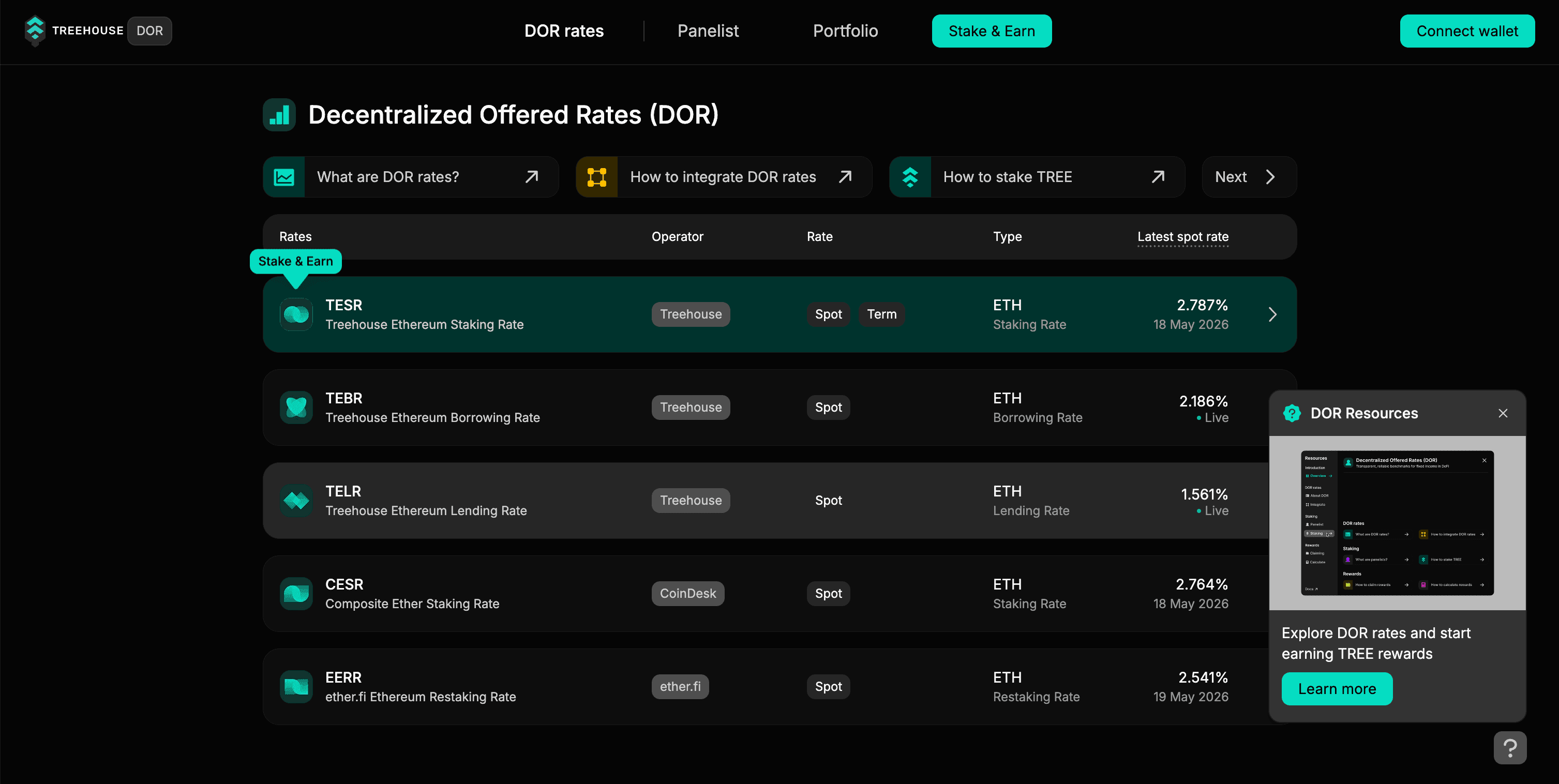1559x784 pixels.
Task: Click the 2.541% EERR spot rate
Action: point(1203,678)
